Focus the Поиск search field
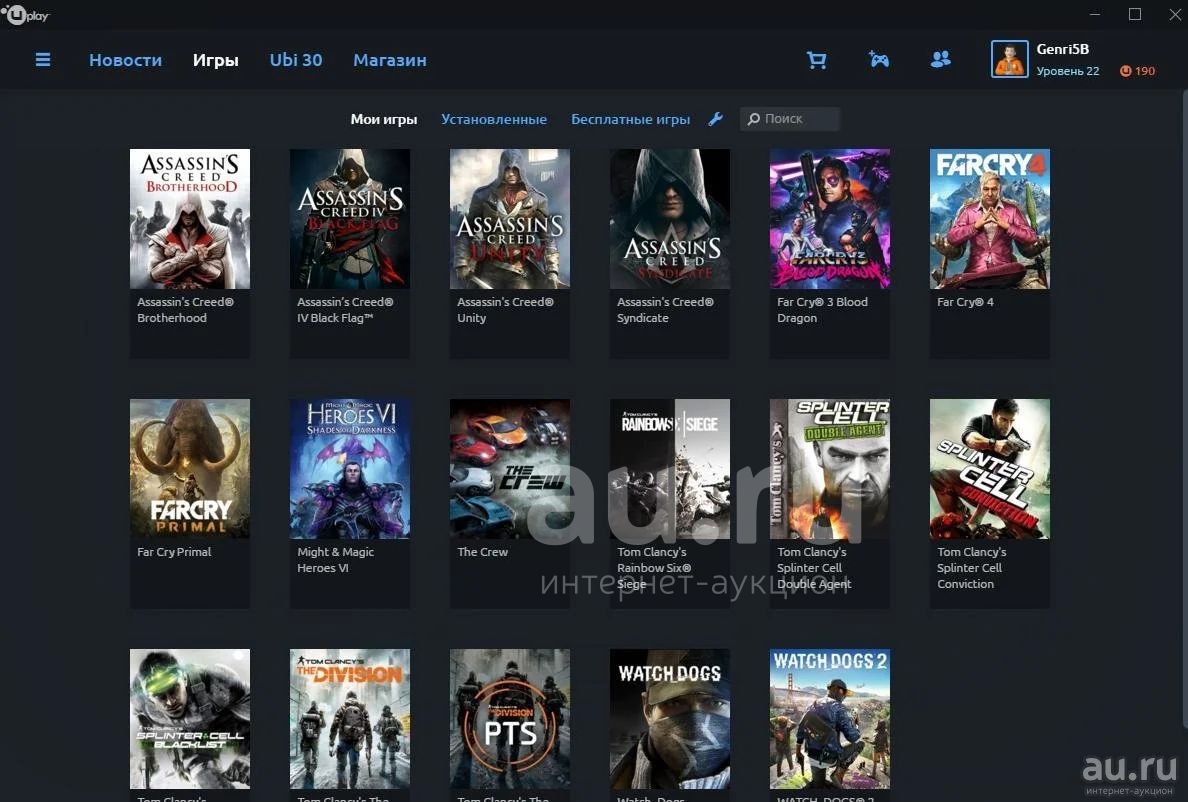 point(790,119)
